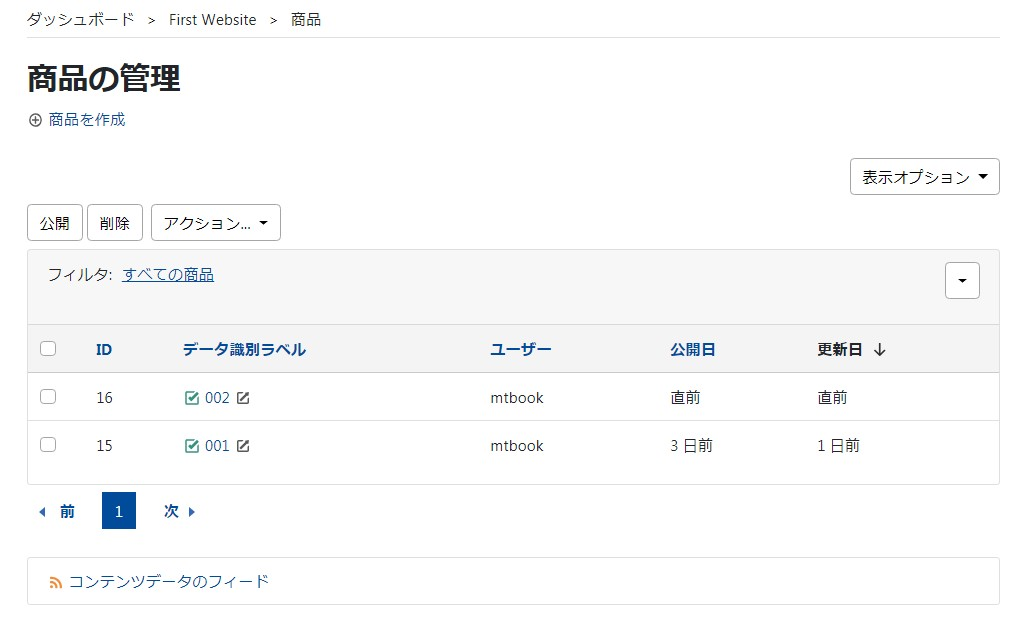The height and width of the screenshot is (625, 1030).
Task: Click the すべての商品 filter link
Action: point(168,275)
